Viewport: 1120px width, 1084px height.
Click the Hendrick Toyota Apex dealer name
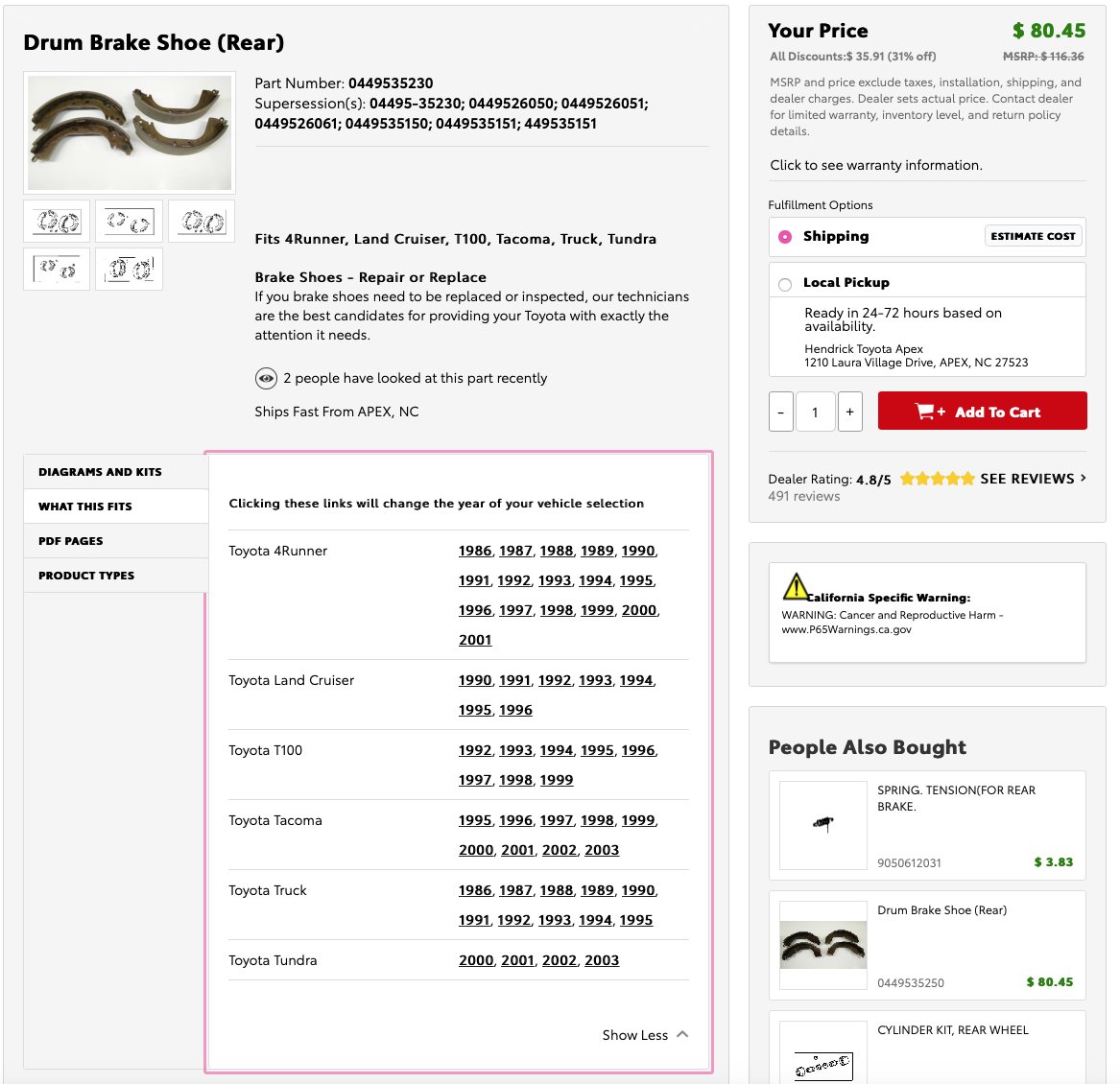pyautogui.click(x=864, y=348)
